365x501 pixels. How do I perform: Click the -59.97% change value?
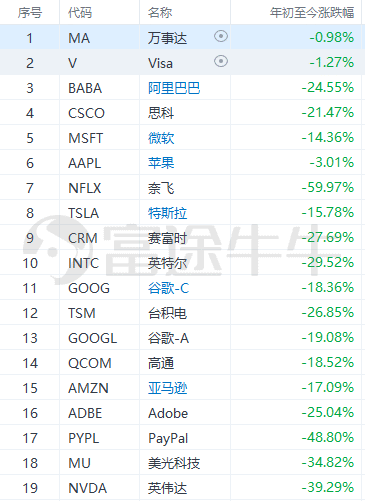tap(328, 187)
